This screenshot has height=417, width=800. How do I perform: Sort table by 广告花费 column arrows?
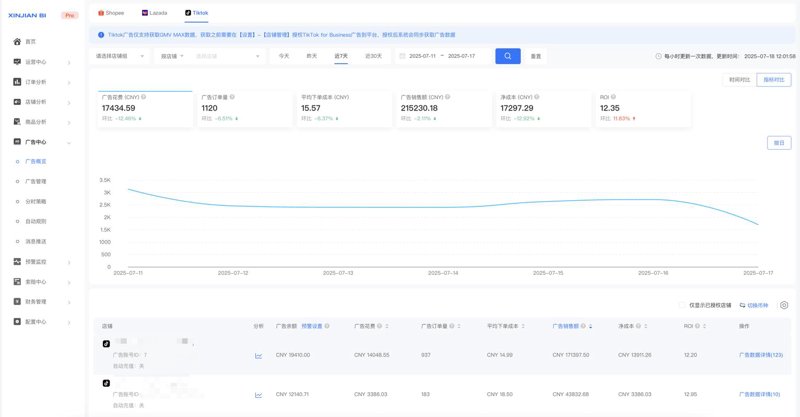(387, 326)
